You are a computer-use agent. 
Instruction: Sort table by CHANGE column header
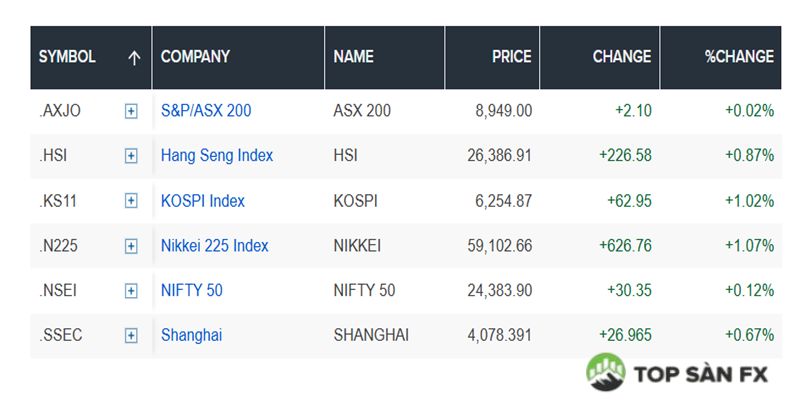tap(622, 57)
